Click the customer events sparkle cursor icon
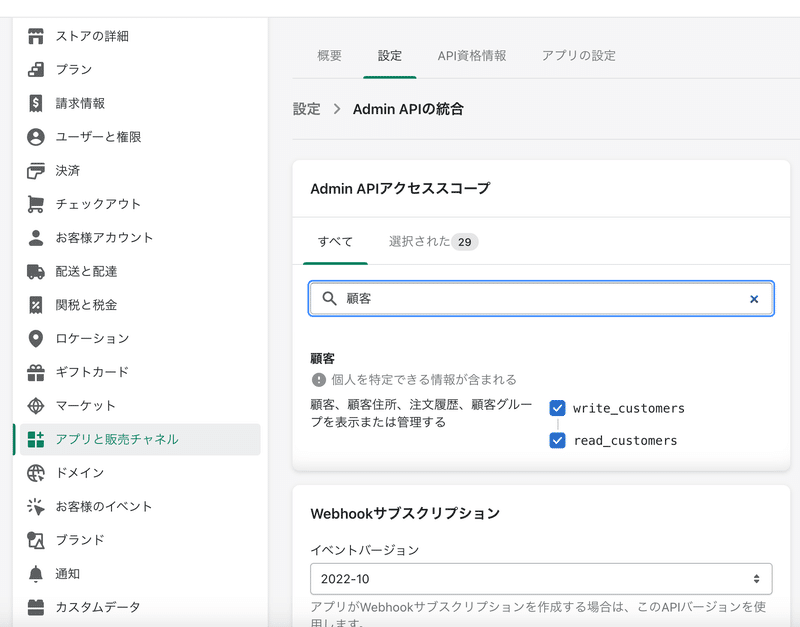The image size is (800, 627). click(x=36, y=507)
